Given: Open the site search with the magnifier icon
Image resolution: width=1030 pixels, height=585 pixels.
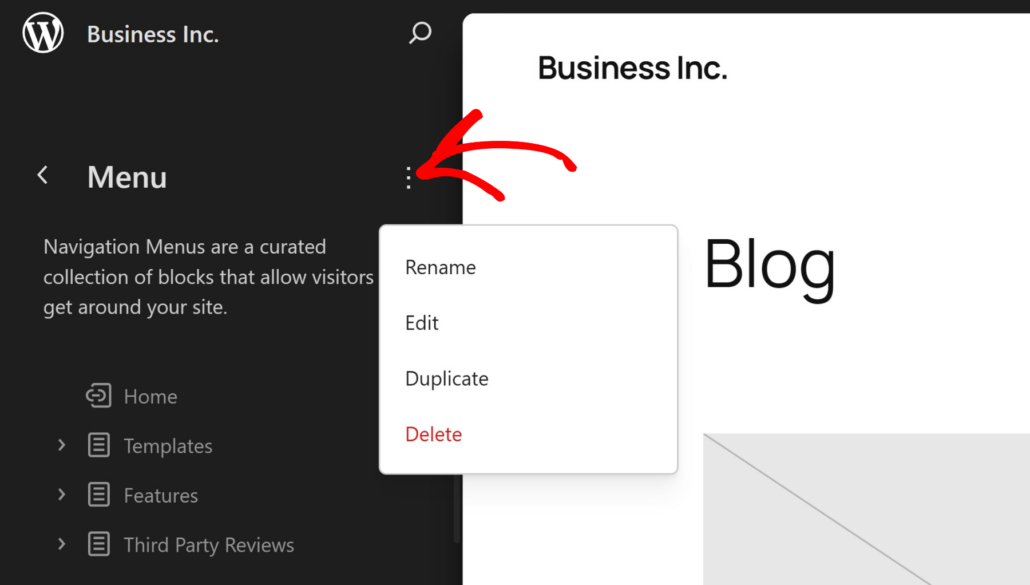Looking at the screenshot, I should pos(420,33).
